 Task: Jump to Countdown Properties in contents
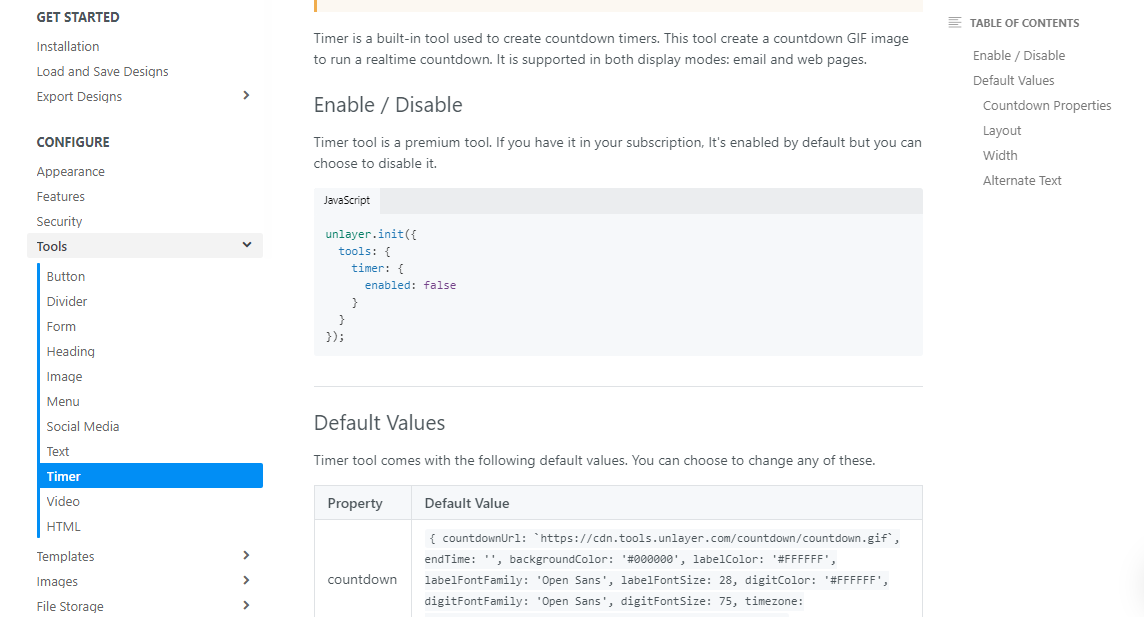(1047, 106)
